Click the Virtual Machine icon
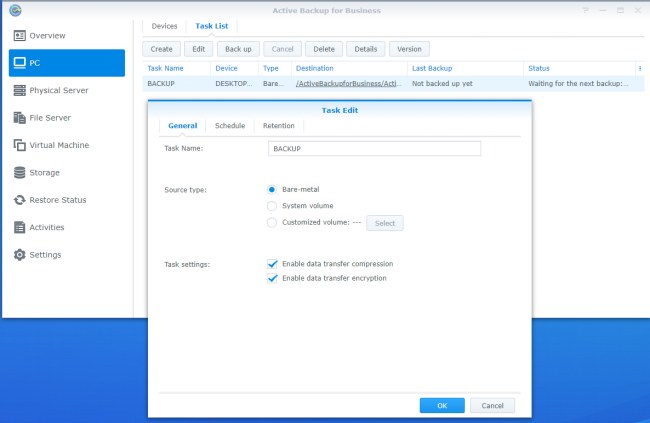The height and width of the screenshot is (423, 650). (19, 145)
